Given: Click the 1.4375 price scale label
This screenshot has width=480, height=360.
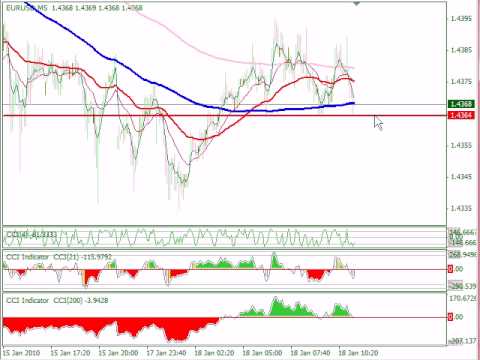Looking at the screenshot, I should (x=461, y=82).
